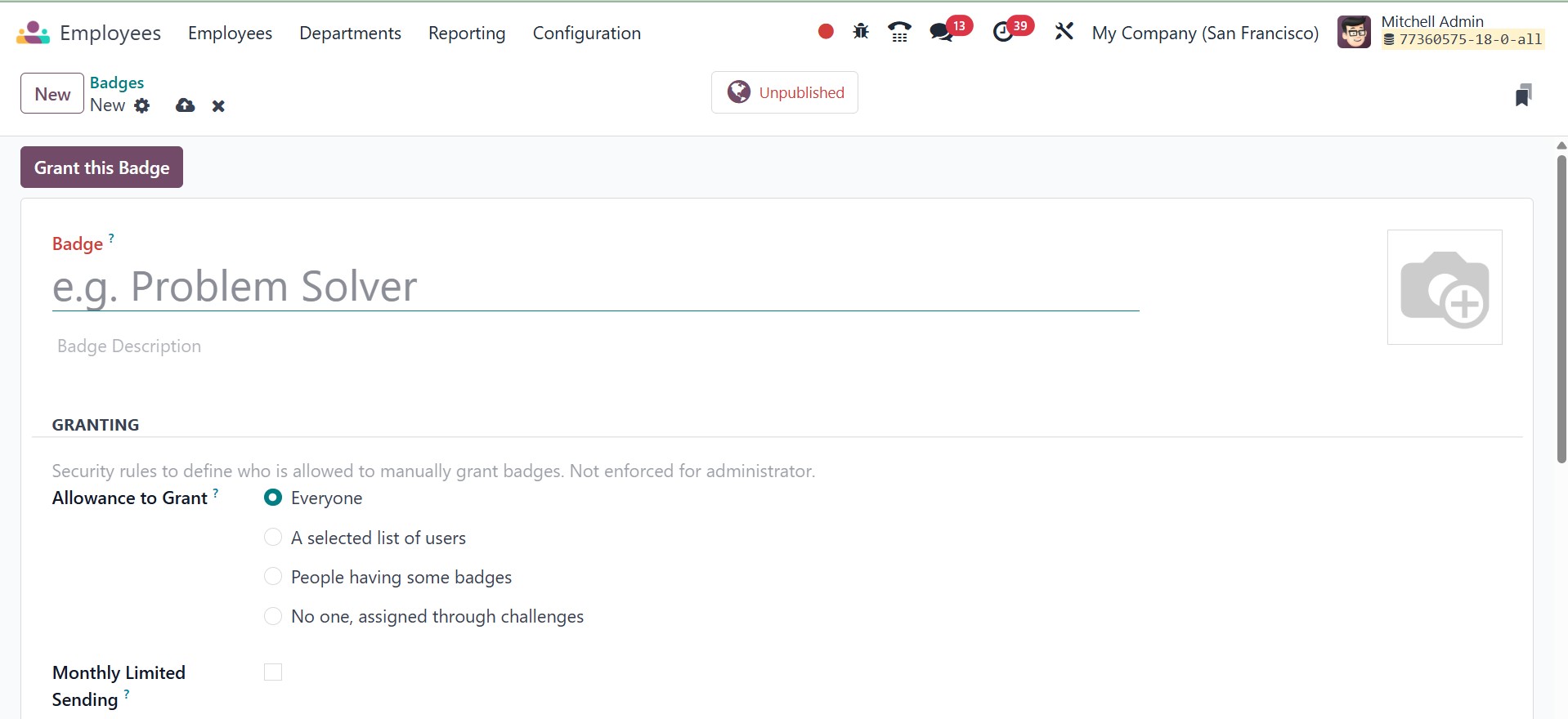Click the Mitchell Admin user name
Viewport: 1568px width, 719px height.
pyautogui.click(x=1432, y=21)
